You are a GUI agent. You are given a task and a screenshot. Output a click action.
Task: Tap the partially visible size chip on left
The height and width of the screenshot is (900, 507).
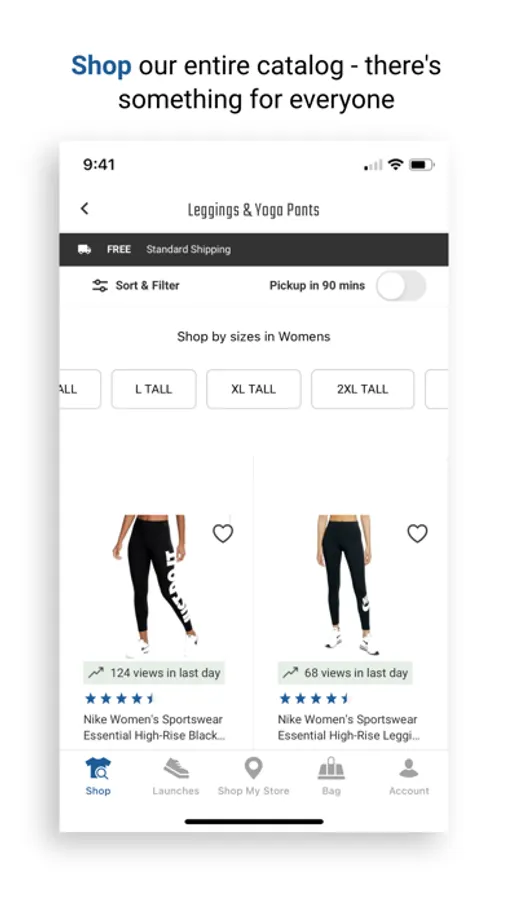point(80,389)
